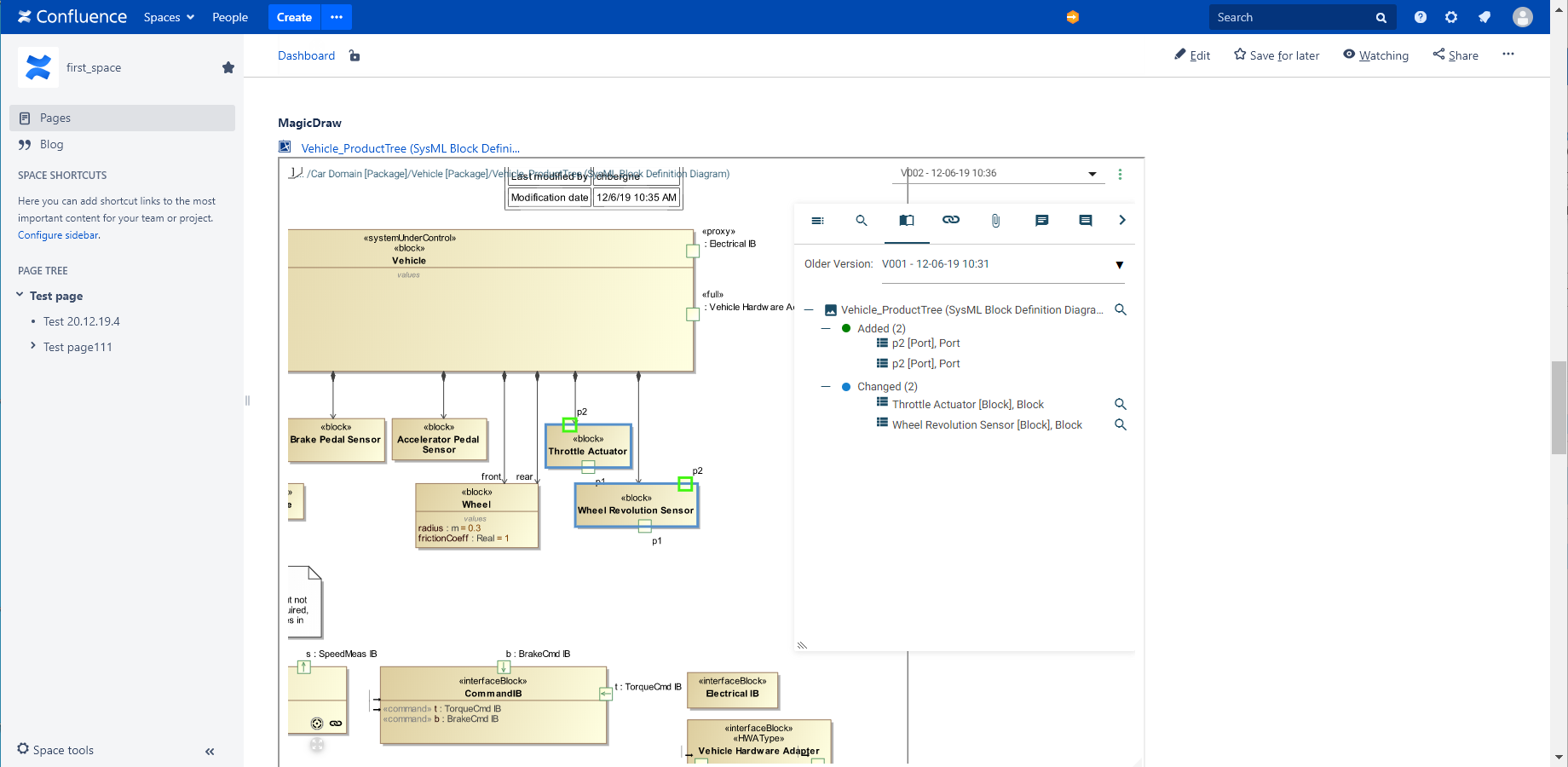Locate Wheel Revolution Sensor with magnifier

pos(1121,424)
